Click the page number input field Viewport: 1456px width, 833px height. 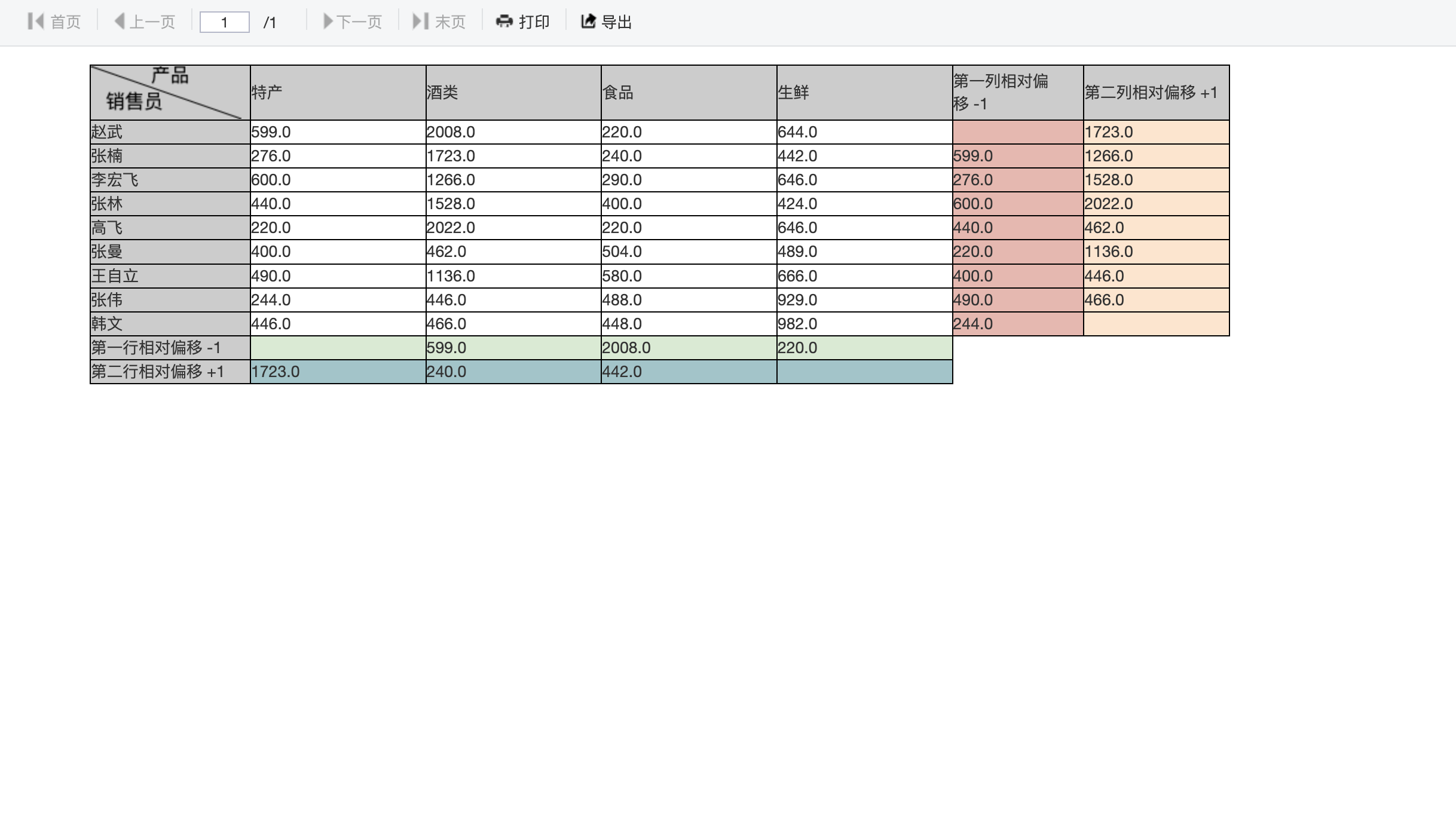(224, 22)
